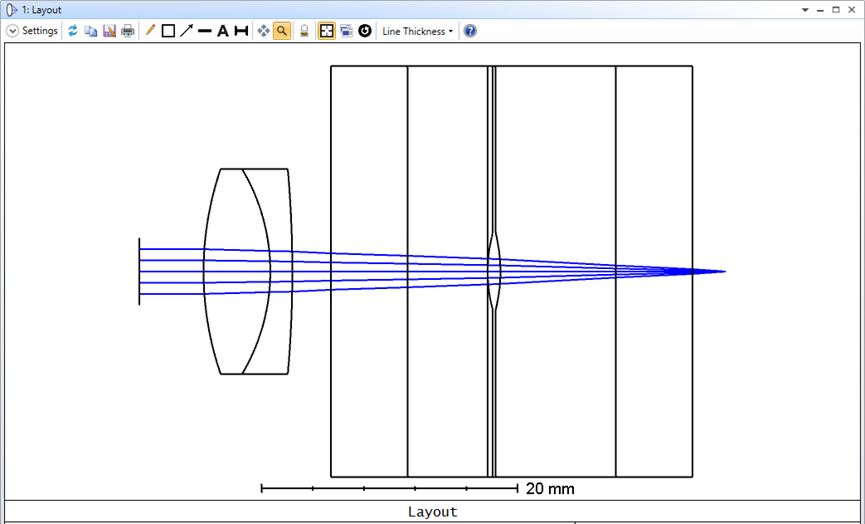Screen dimensions: 865x524
Task: Select the text annotation tool
Action: click(223, 31)
